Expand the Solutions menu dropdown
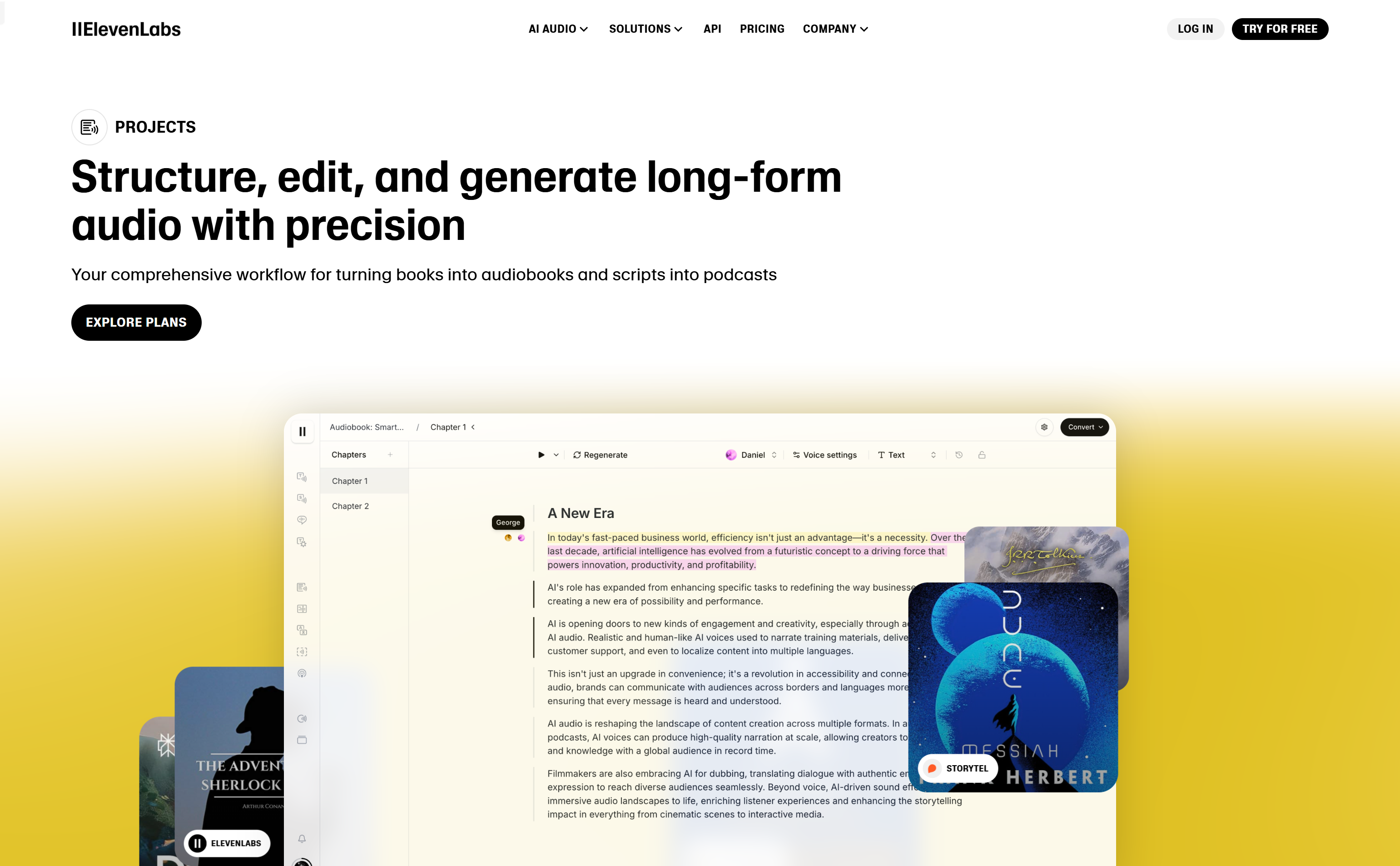The height and width of the screenshot is (866, 1400). [x=645, y=29]
